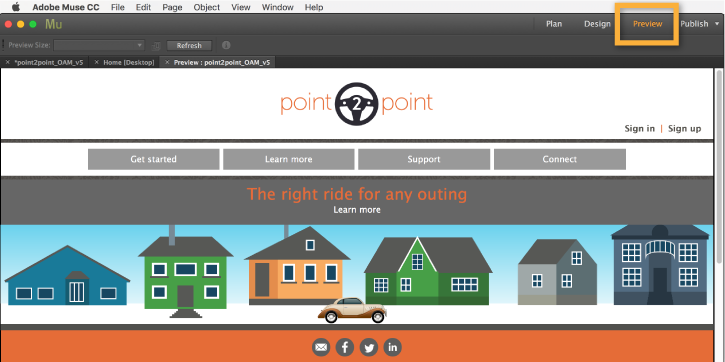The height and width of the screenshot is (362, 725).
Task: Click the Mu application logo
Action: pos(54,24)
